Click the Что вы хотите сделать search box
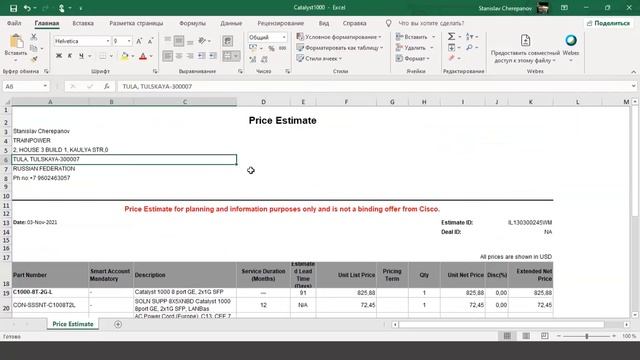This screenshot has width=640, height=360. coord(431,23)
